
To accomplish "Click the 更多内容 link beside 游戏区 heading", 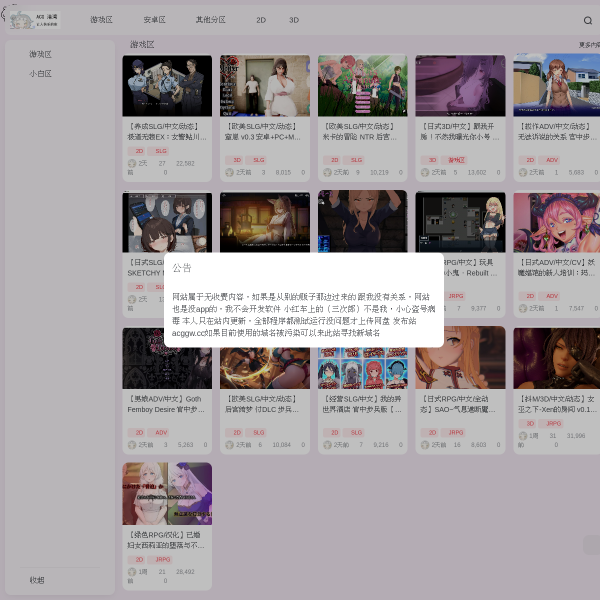I will click(589, 45).
